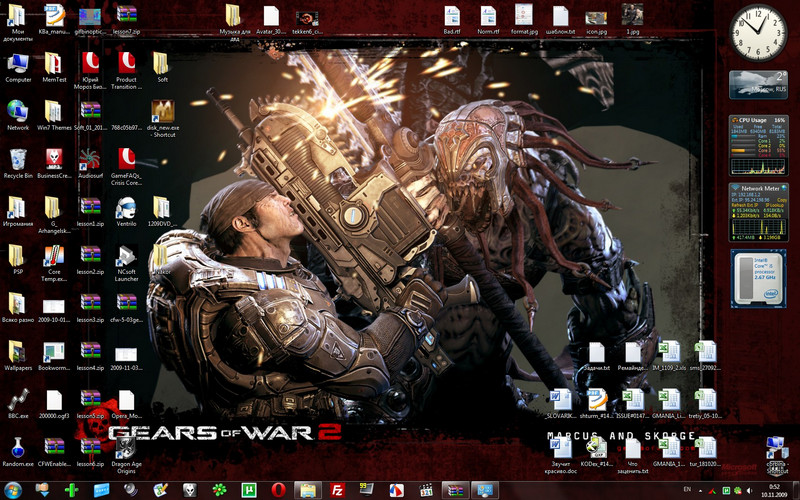The height and width of the screenshot is (500, 800).
Task: Select the lesson4.zip archive icon
Action: (x=90, y=356)
